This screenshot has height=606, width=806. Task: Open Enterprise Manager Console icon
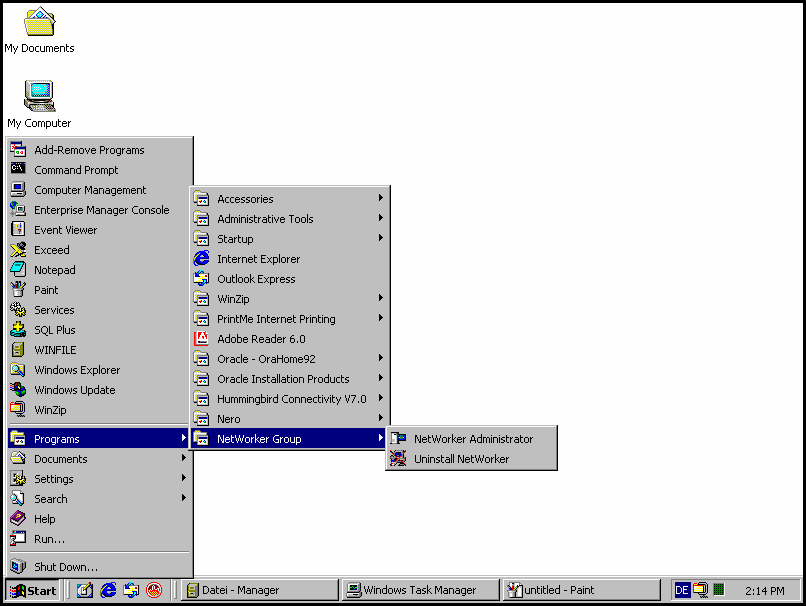[x=18, y=210]
